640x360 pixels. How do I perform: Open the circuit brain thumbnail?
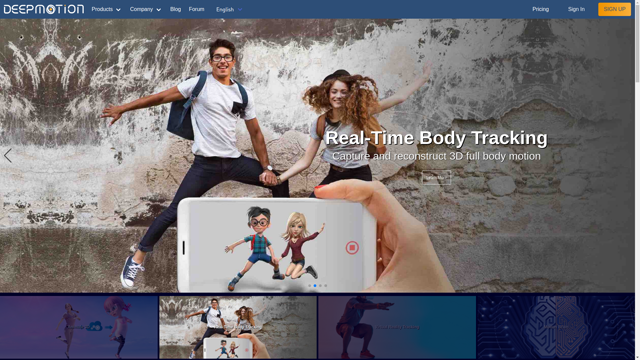[556, 327]
